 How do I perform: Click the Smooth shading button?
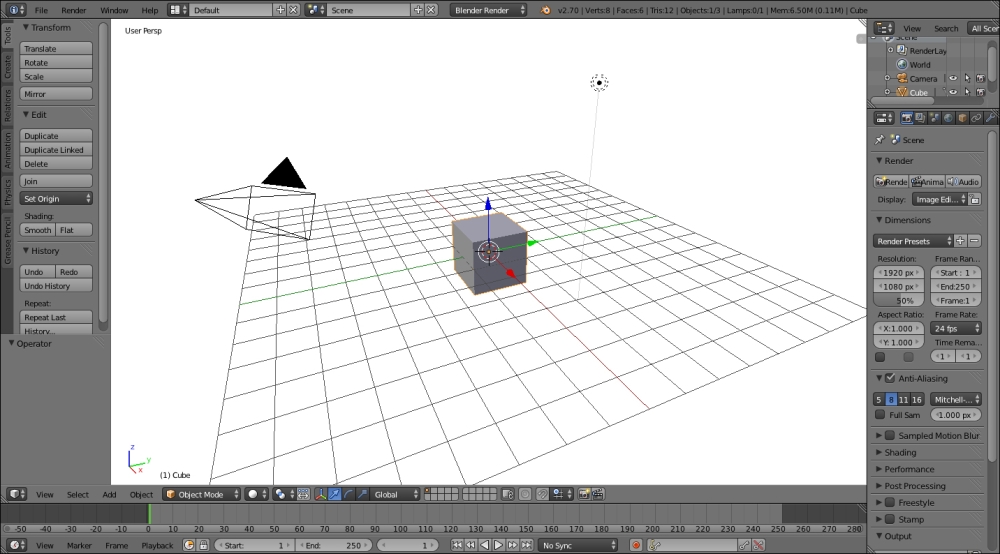[38, 230]
